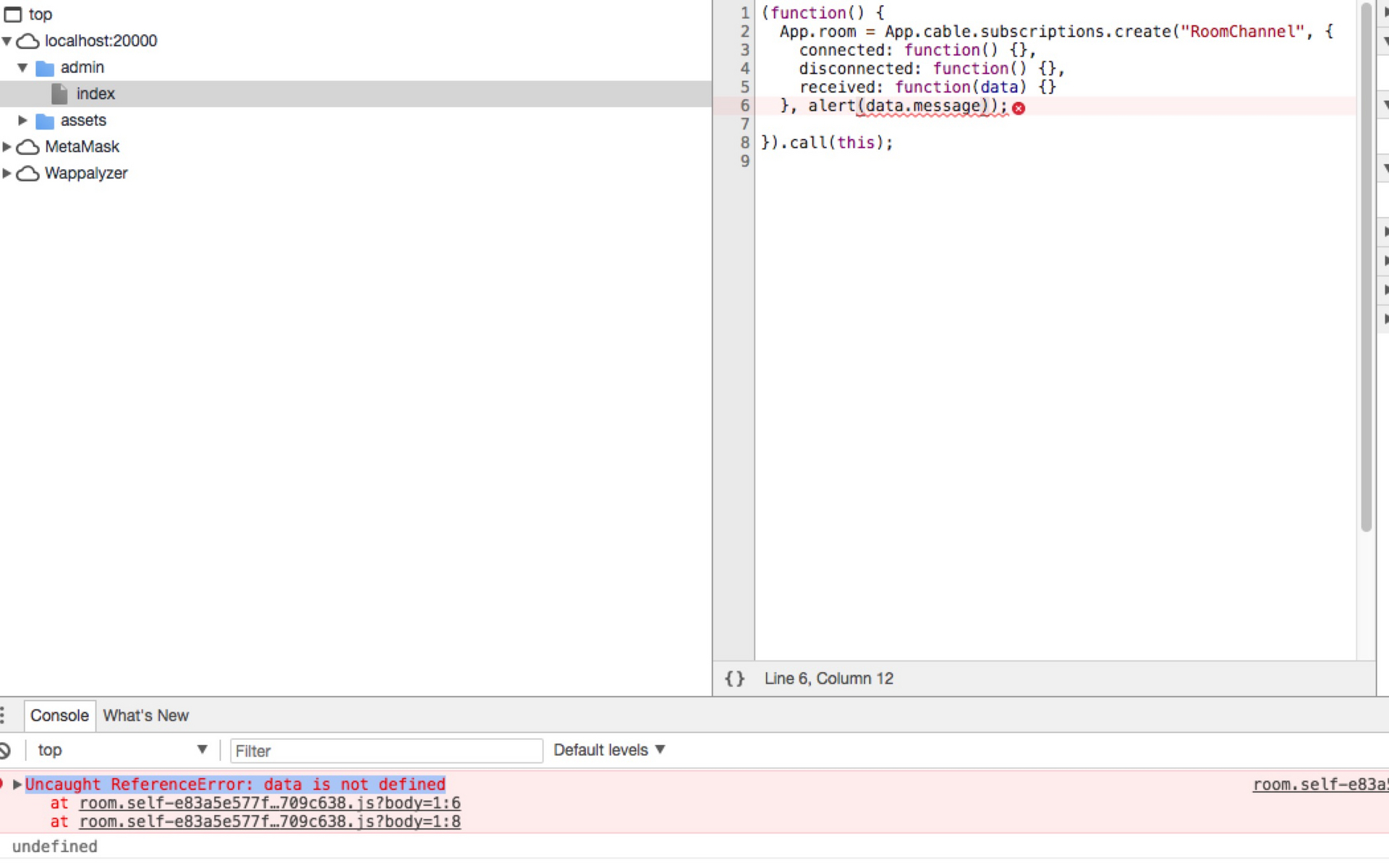Open the Default levels dropdown
The width and height of the screenshot is (1389, 868).
[609, 750]
